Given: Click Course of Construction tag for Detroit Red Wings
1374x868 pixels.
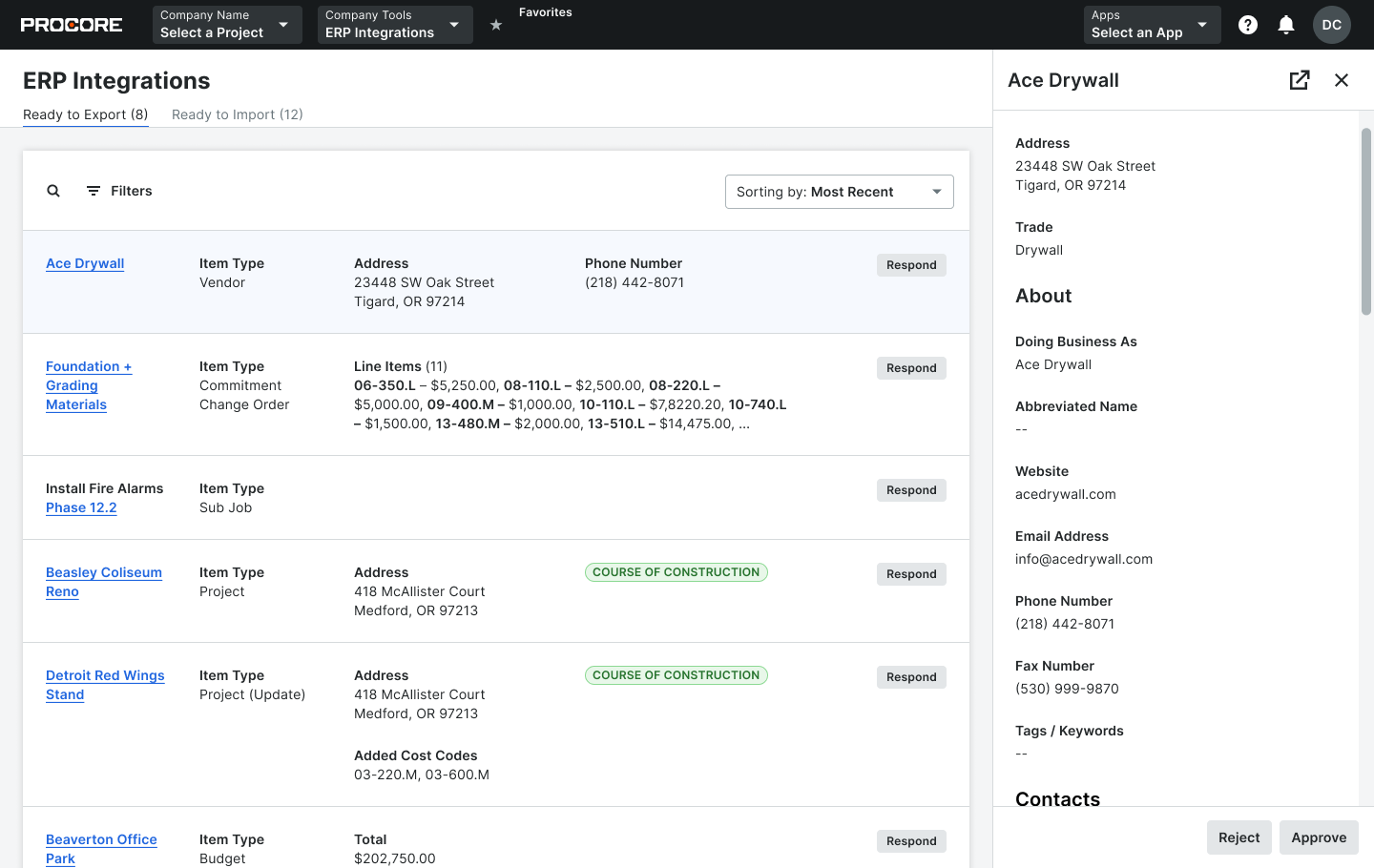Looking at the screenshot, I should click(677, 675).
